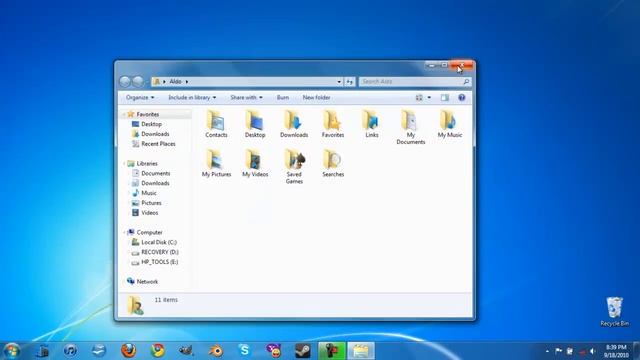Collapse the Favorites group in sidebar
Viewport: 640px width, 360px height.
pyautogui.click(x=124, y=114)
